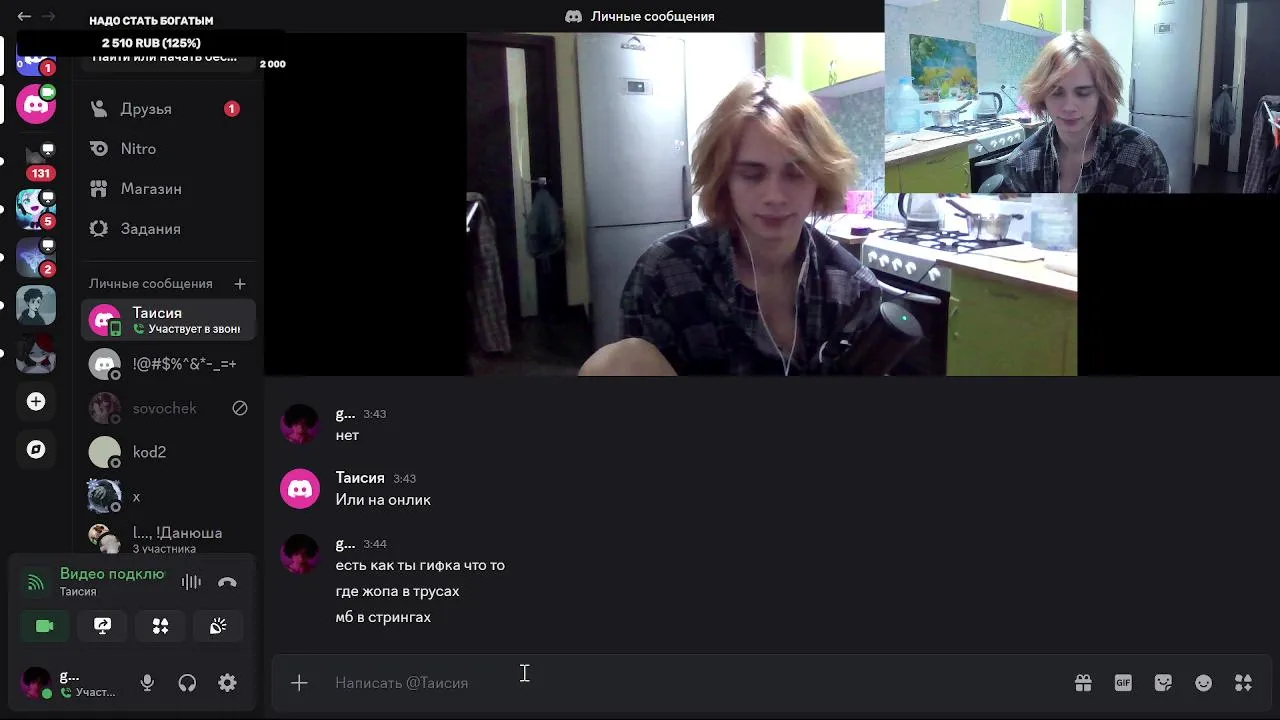
Task: Open server with 131 notification badge
Action: [36, 159]
